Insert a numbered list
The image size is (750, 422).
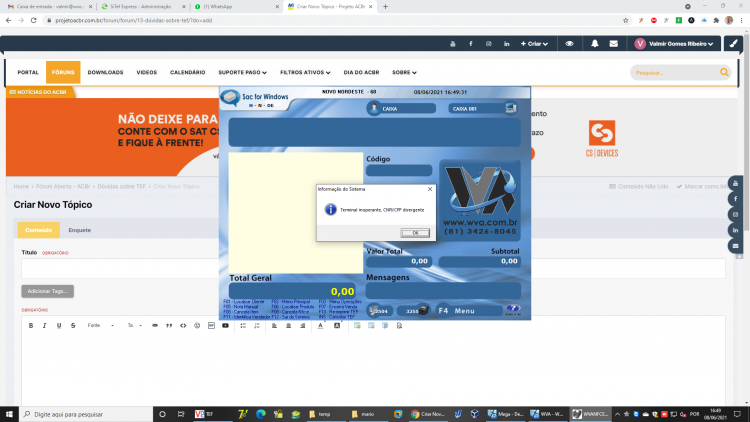(x=257, y=325)
